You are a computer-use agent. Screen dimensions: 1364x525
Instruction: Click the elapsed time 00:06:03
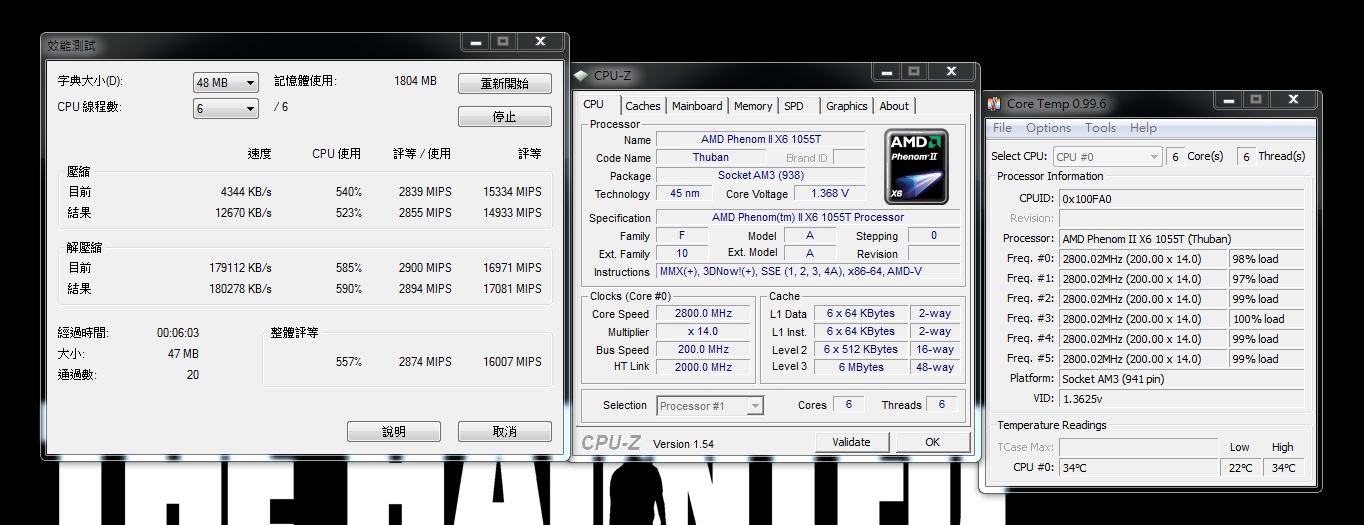(x=178, y=333)
